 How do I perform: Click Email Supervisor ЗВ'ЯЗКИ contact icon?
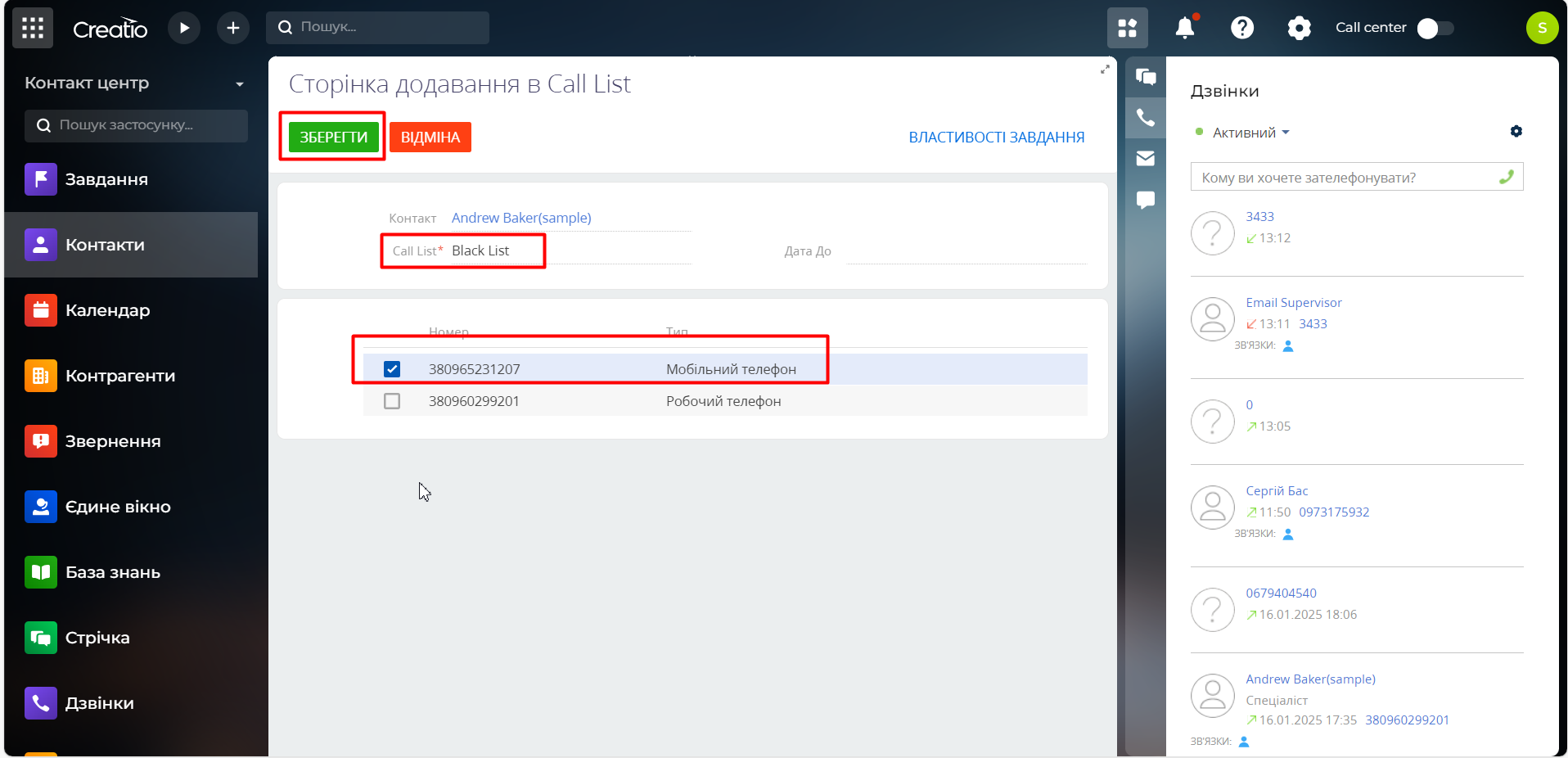click(1288, 346)
